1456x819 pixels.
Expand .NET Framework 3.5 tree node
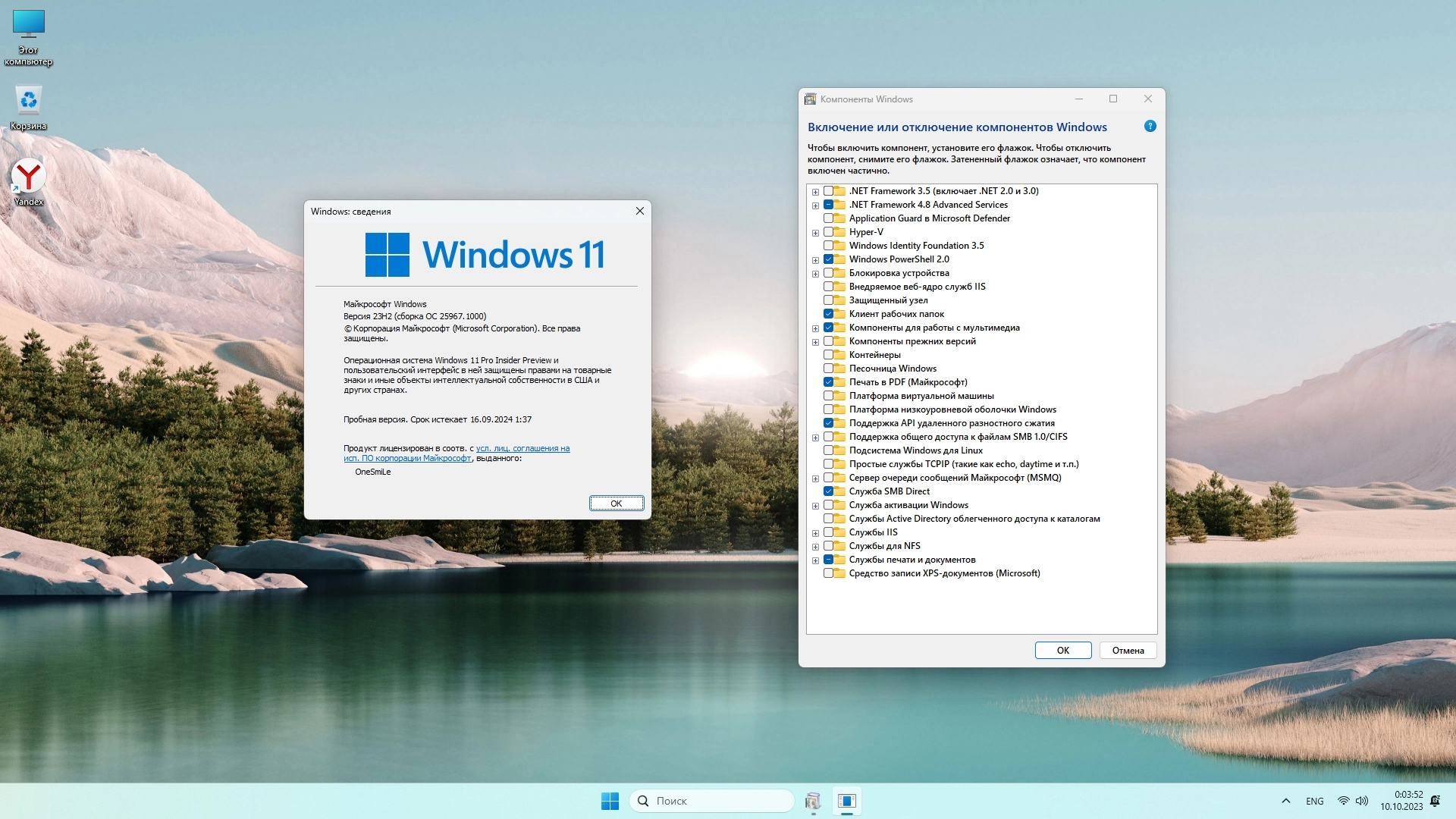pos(815,192)
